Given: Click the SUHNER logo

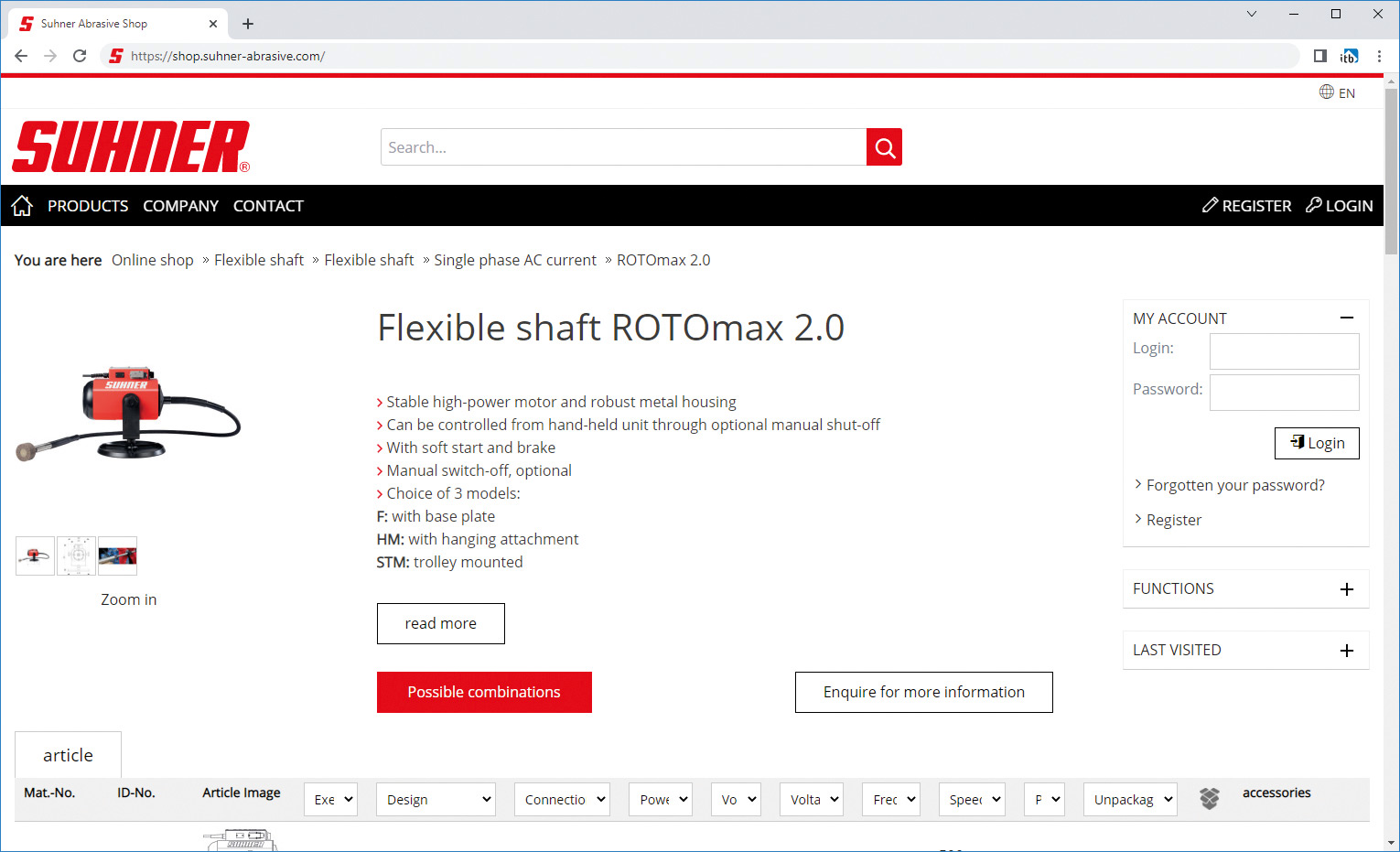Looking at the screenshot, I should pyautogui.click(x=131, y=146).
